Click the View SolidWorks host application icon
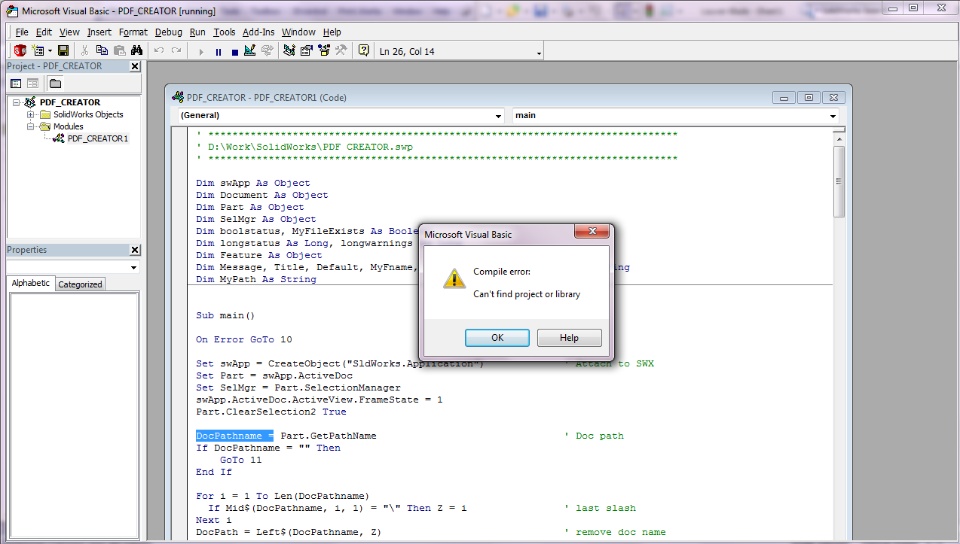The width and height of the screenshot is (960, 544). pyautogui.click(x=20, y=51)
